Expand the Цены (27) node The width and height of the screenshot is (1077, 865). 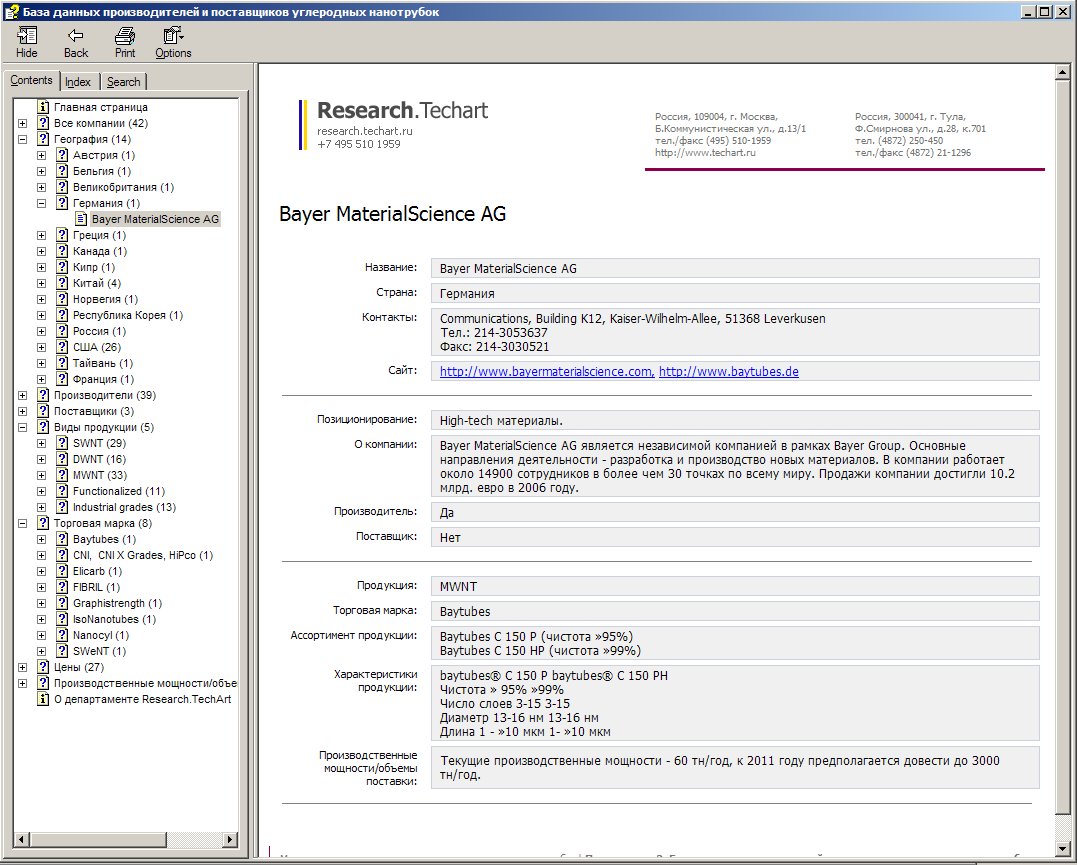coord(23,667)
